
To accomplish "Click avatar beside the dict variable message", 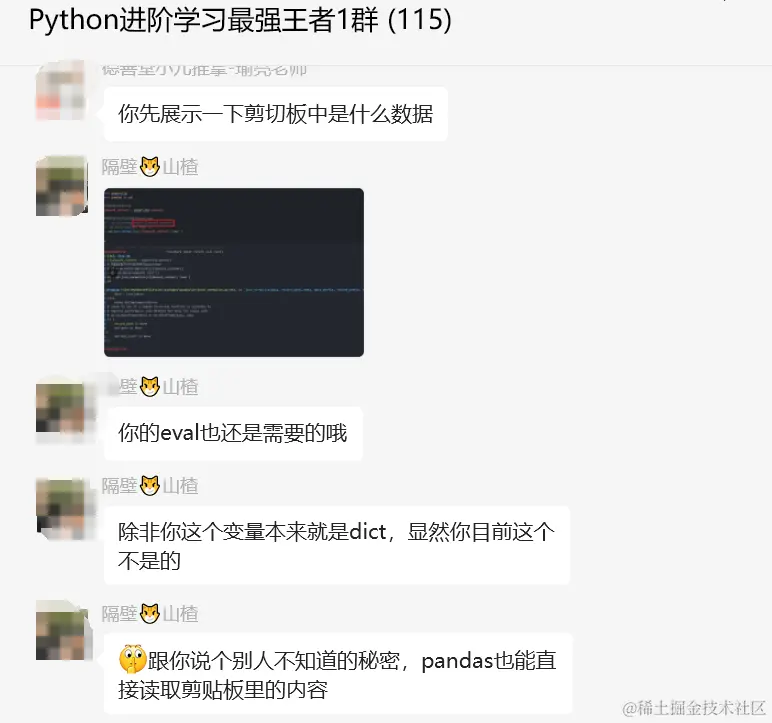I will click(62, 508).
